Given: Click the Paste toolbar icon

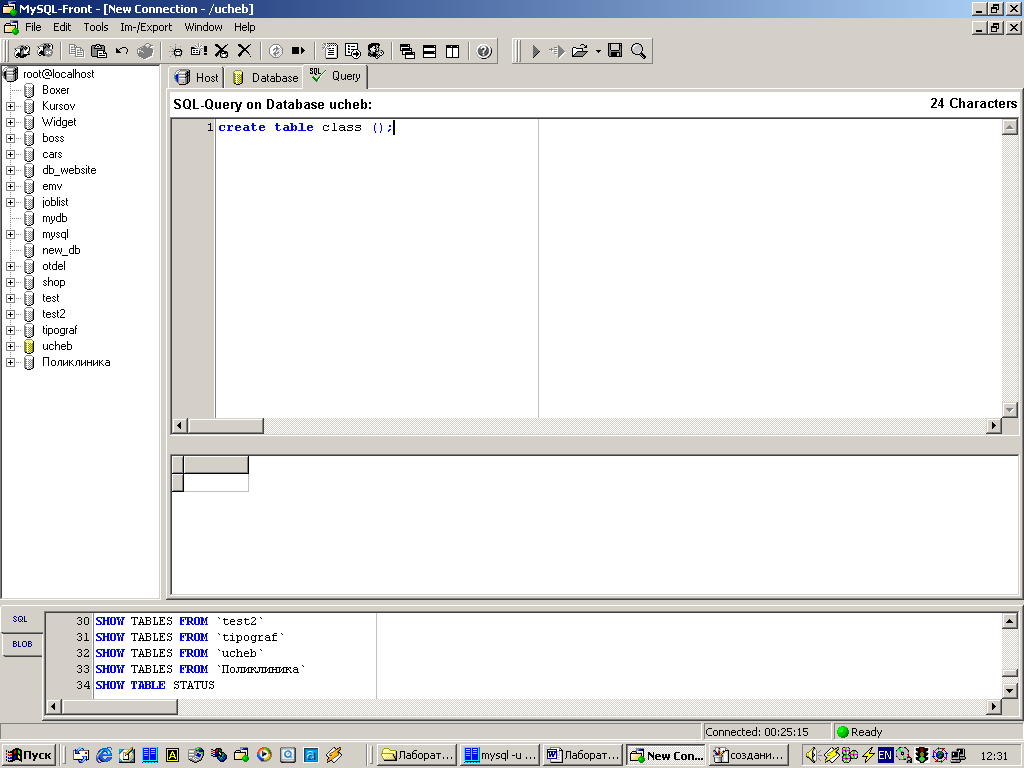Looking at the screenshot, I should pyautogui.click(x=99, y=51).
